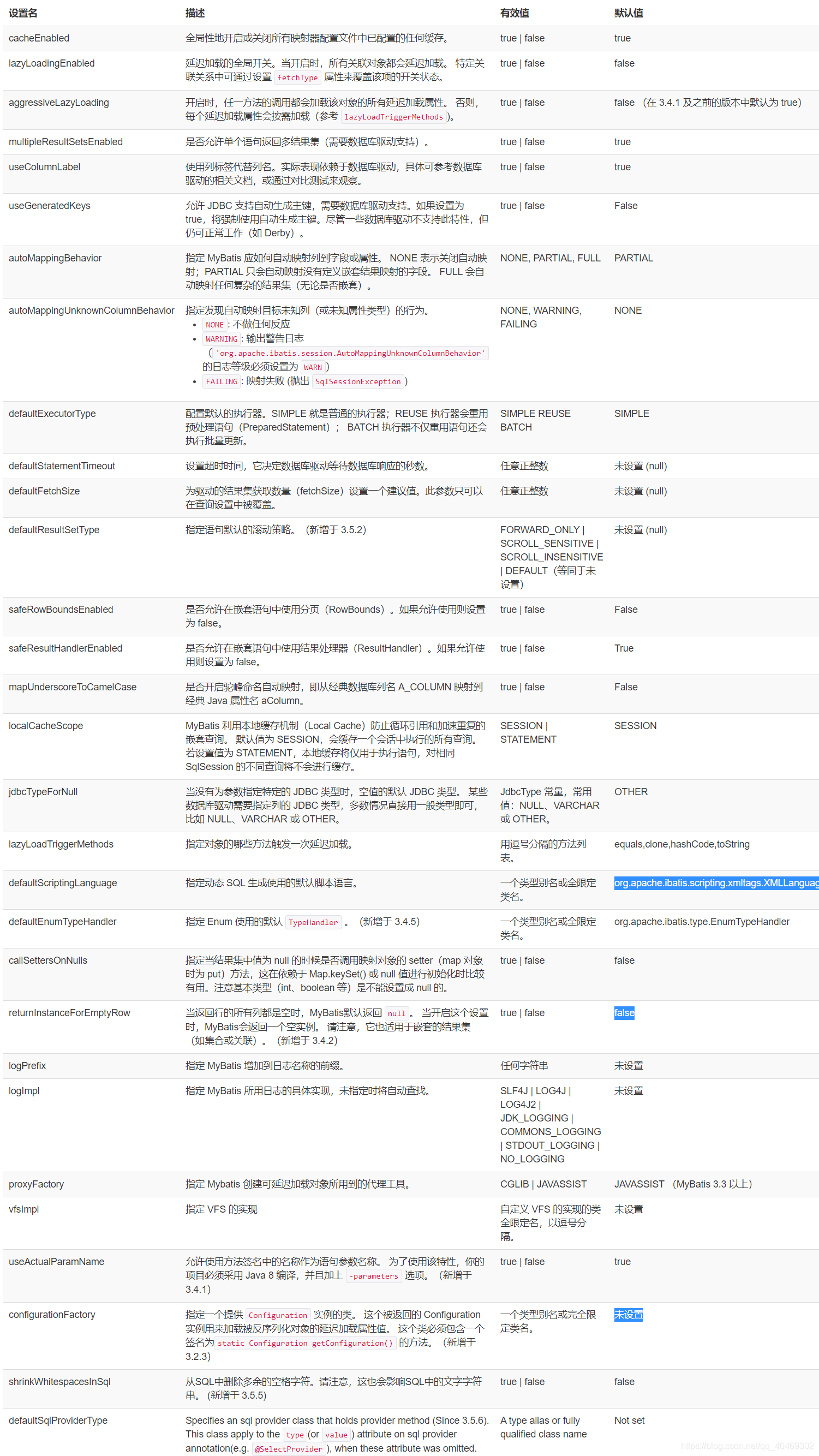Viewport: 819px width, 1456px height.
Task: Click the logPrefix setting name
Action: pos(27,1066)
